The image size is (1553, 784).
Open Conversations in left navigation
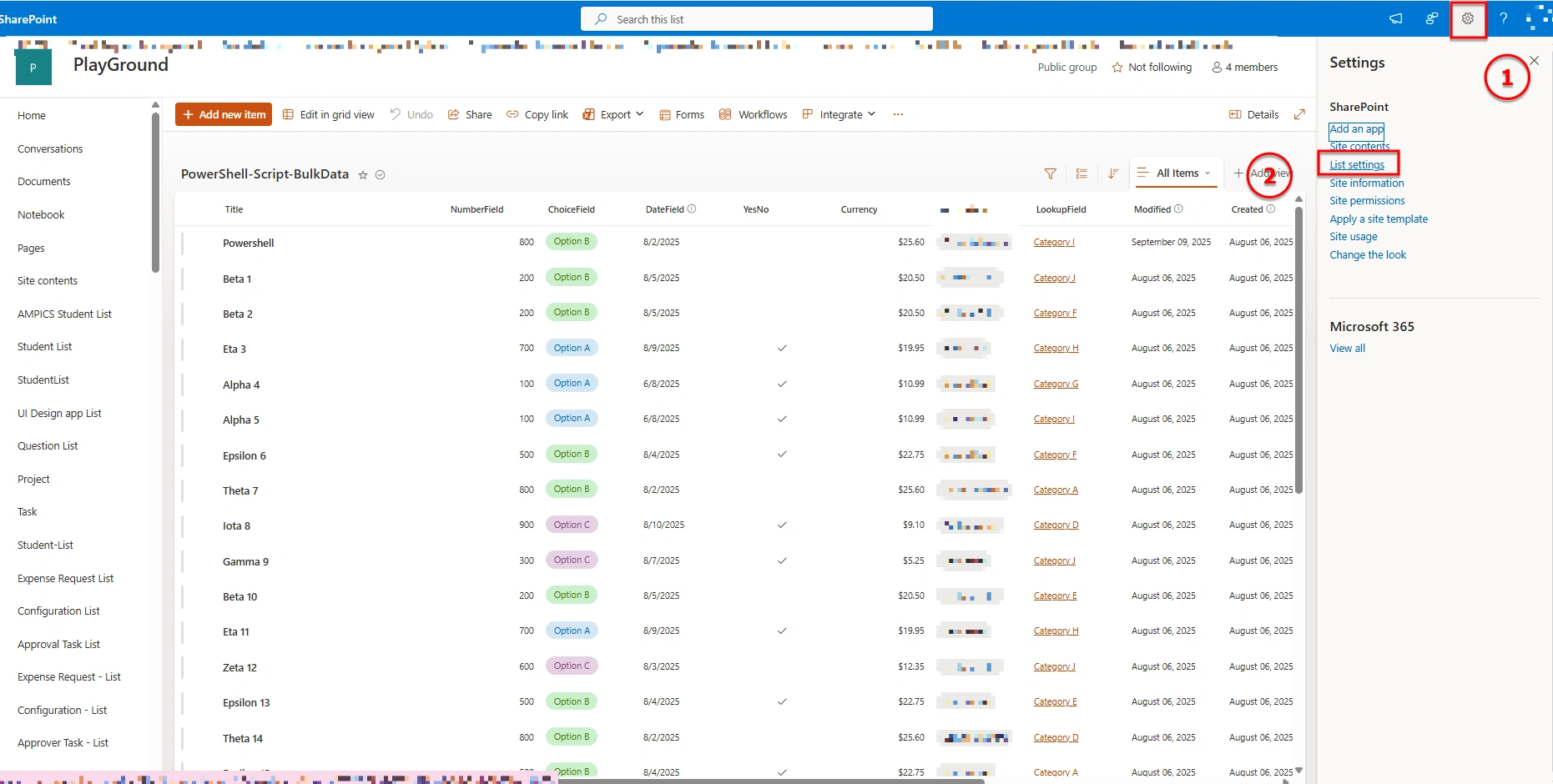(50, 149)
